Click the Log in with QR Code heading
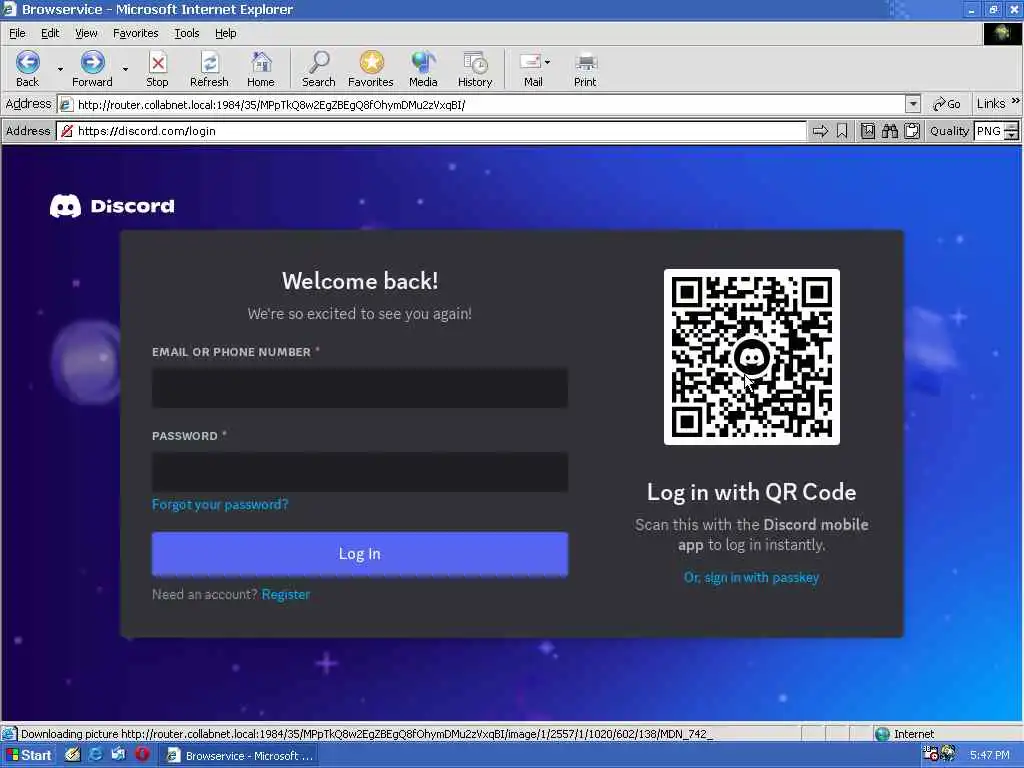 click(752, 492)
